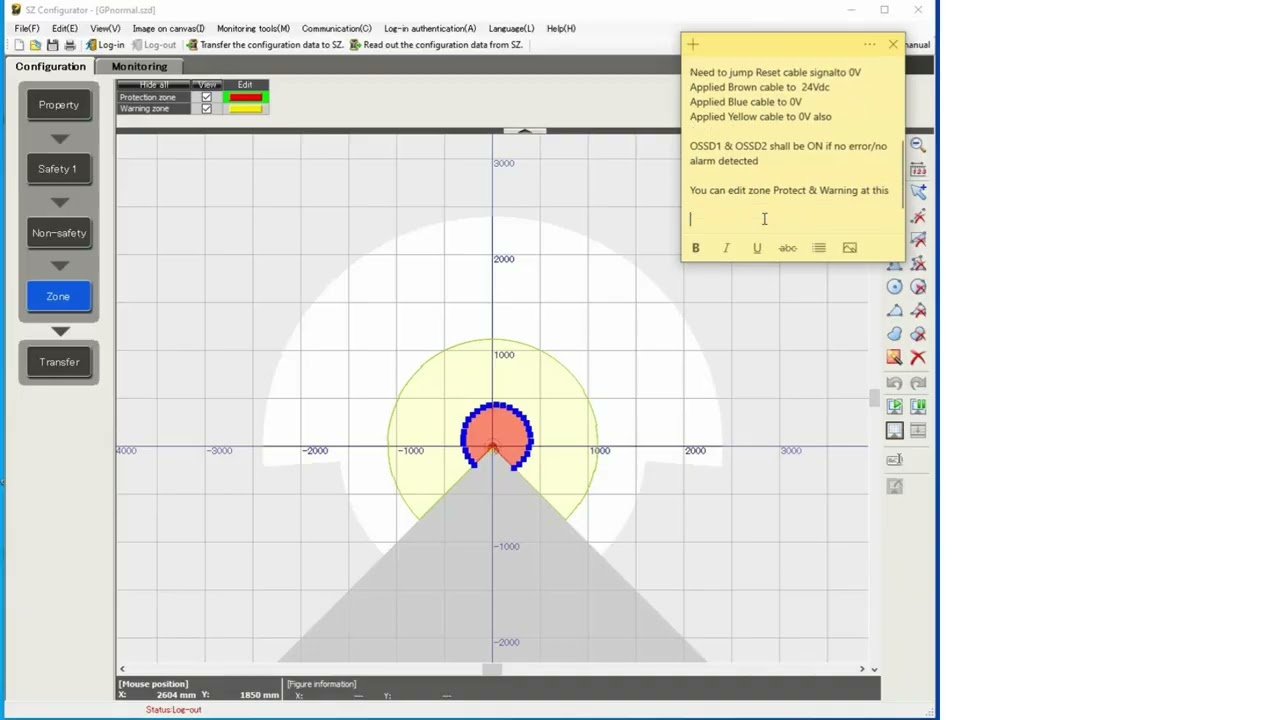Image resolution: width=1280 pixels, height=720 pixels.
Task: Toggle bold in sticky note
Action: point(696,248)
